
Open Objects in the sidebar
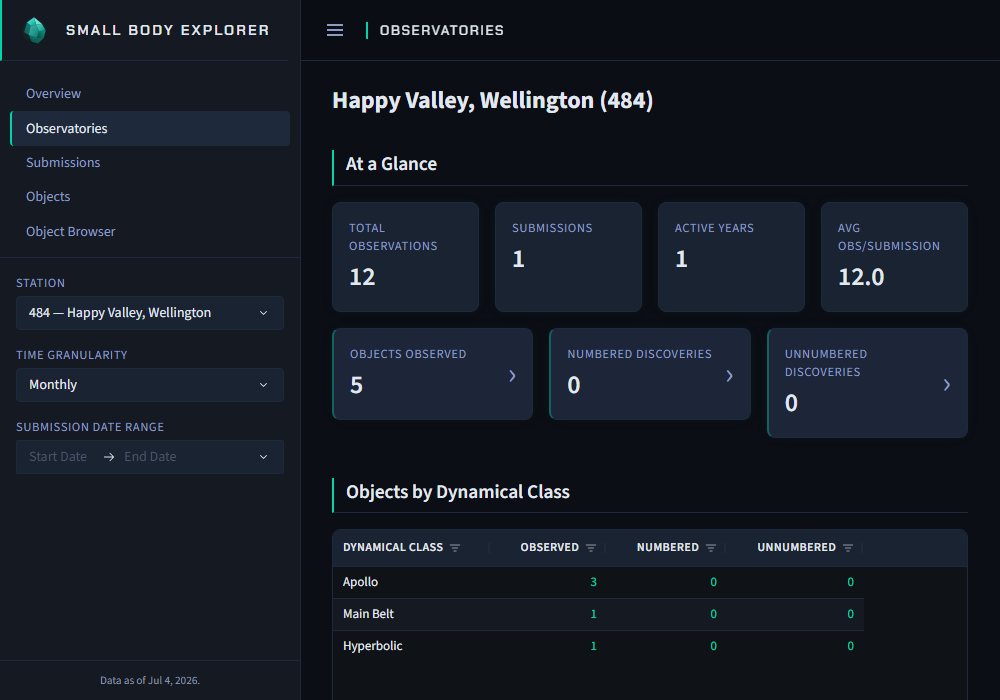coord(48,196)
